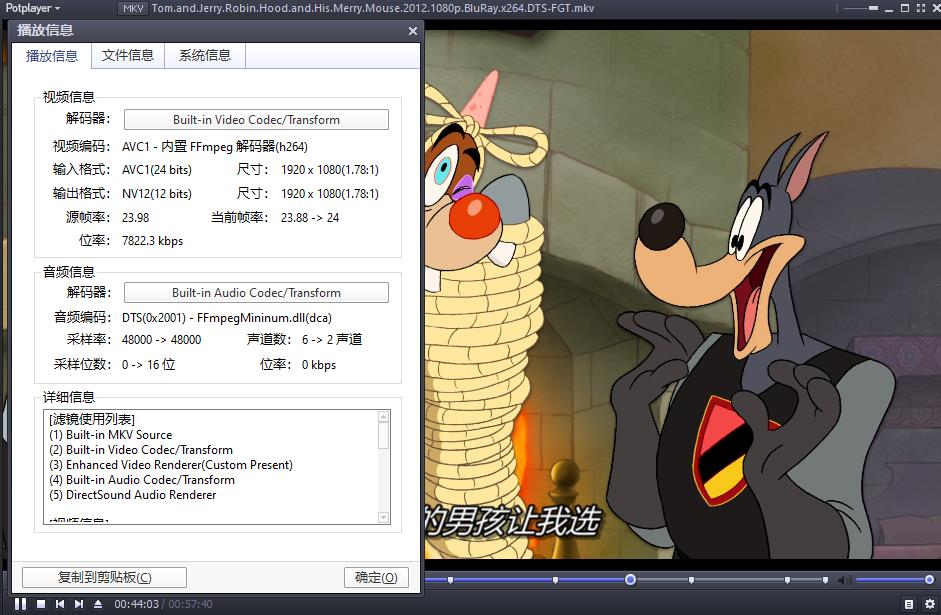The width and height of the screenshot is (941, 615).
Task: Switch to the 文件信息 tab
Action: coord(128,55)
